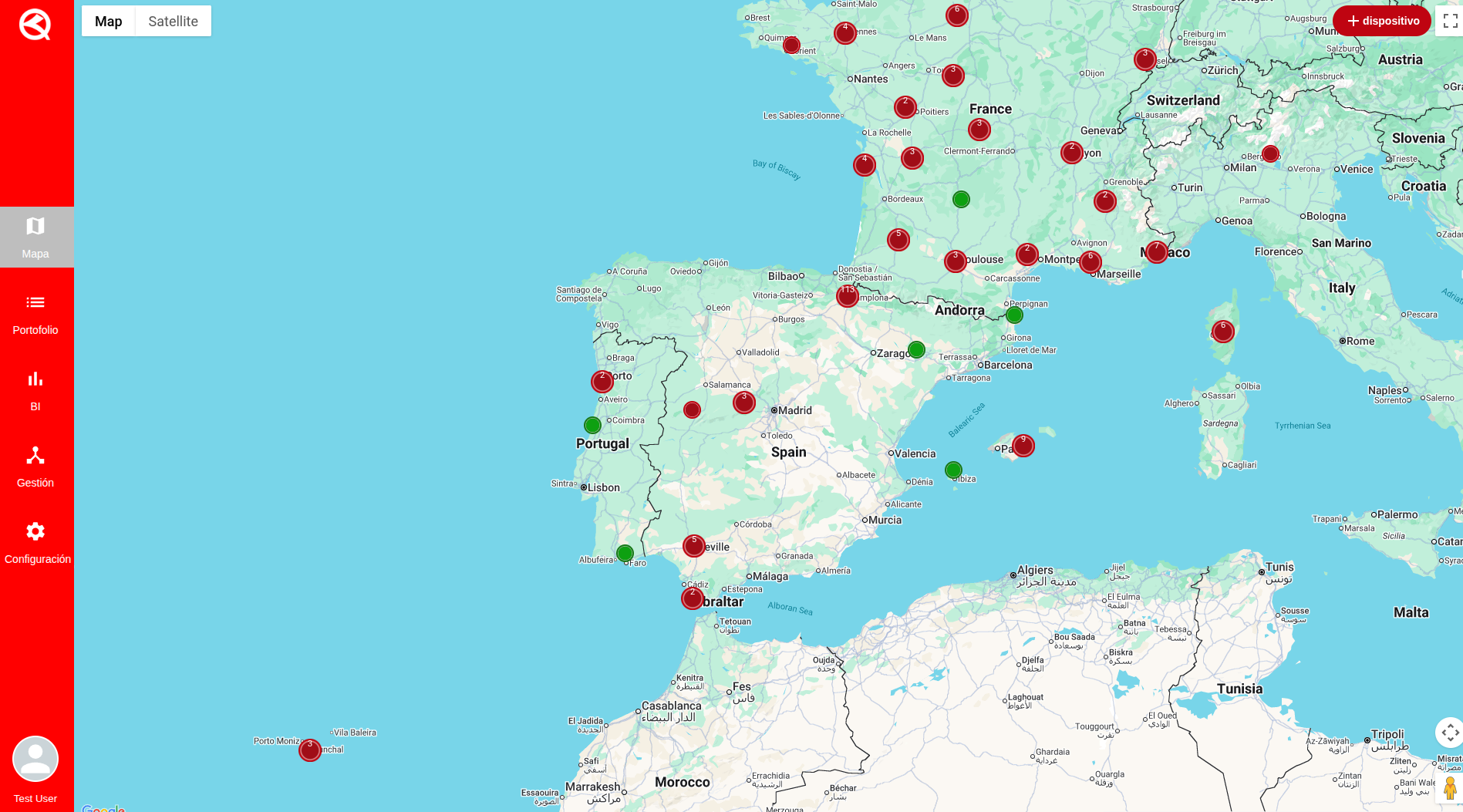This screenshot has height=812, width=1463.
Task: Click the red cluster marker on Corsica
Action: 1223,332
